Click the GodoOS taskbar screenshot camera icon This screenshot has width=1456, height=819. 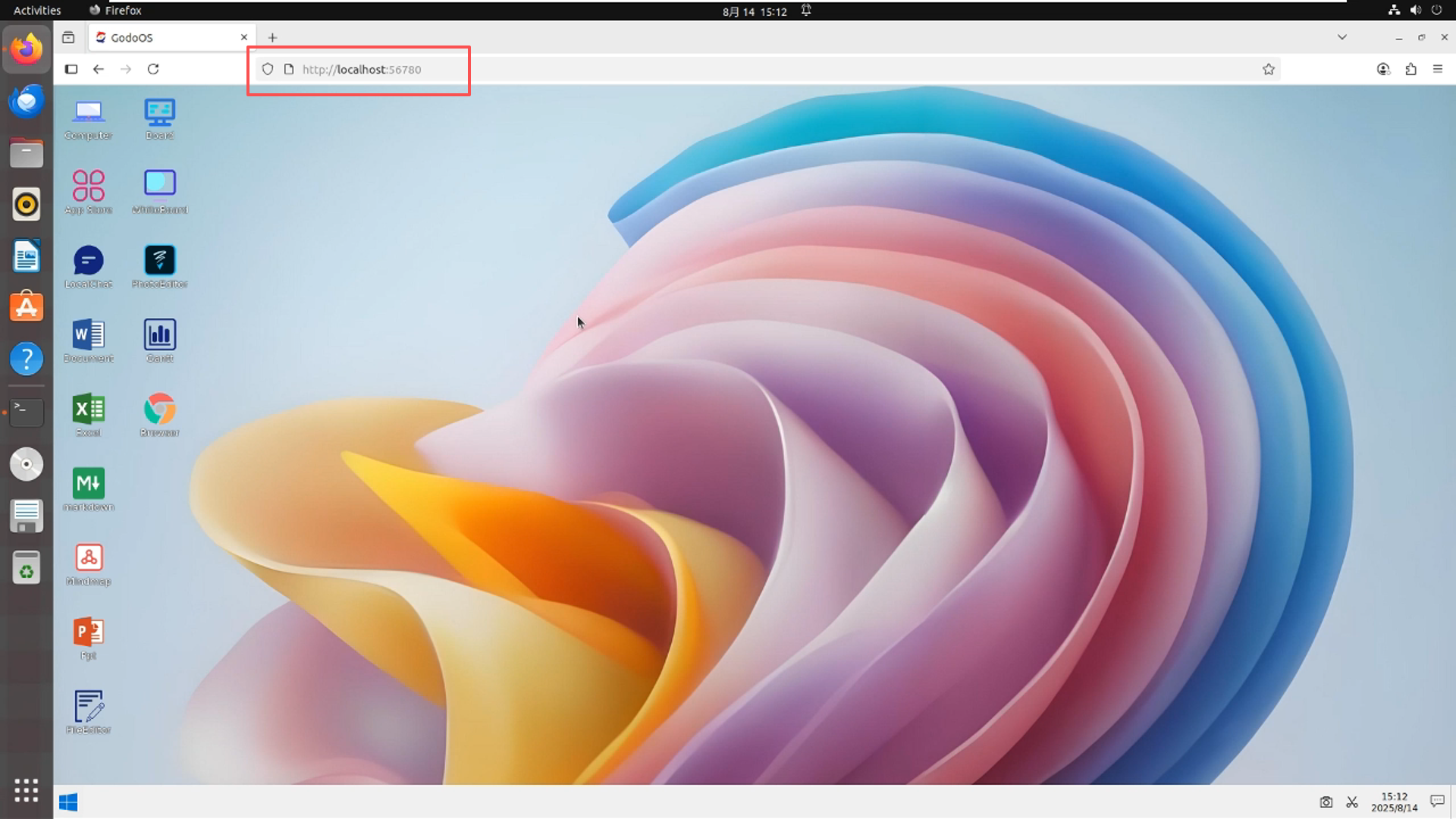click(1326, 802)
